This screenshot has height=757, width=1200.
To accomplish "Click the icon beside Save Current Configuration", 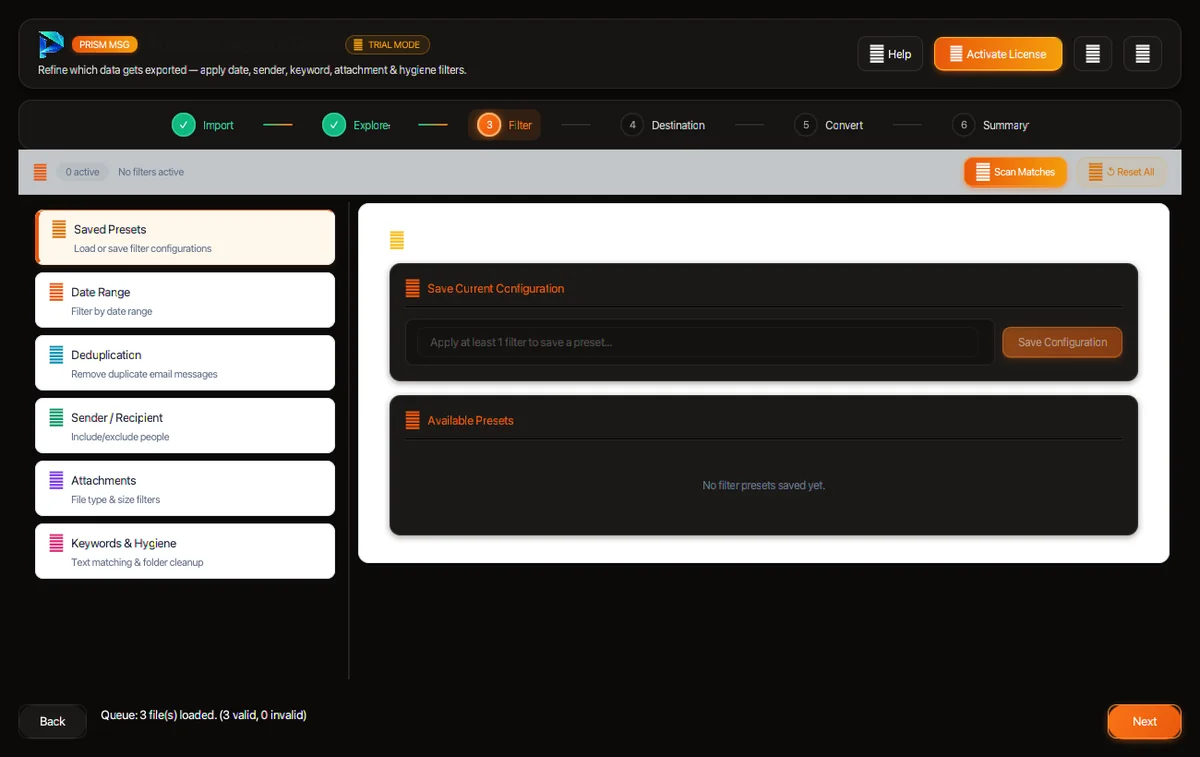I will (x=412, y=288).
